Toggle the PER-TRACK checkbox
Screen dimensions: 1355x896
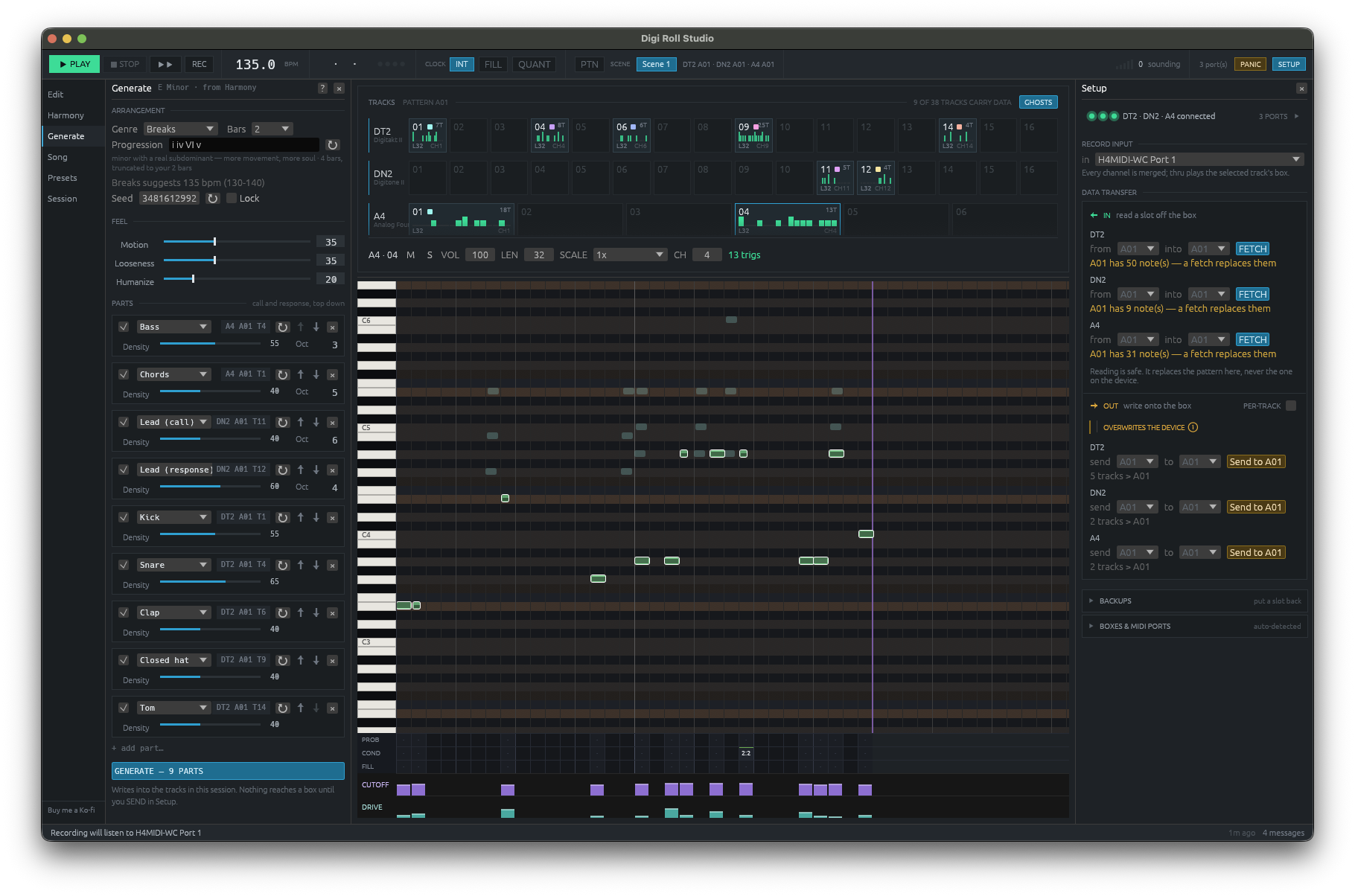tap(1291, 406)
